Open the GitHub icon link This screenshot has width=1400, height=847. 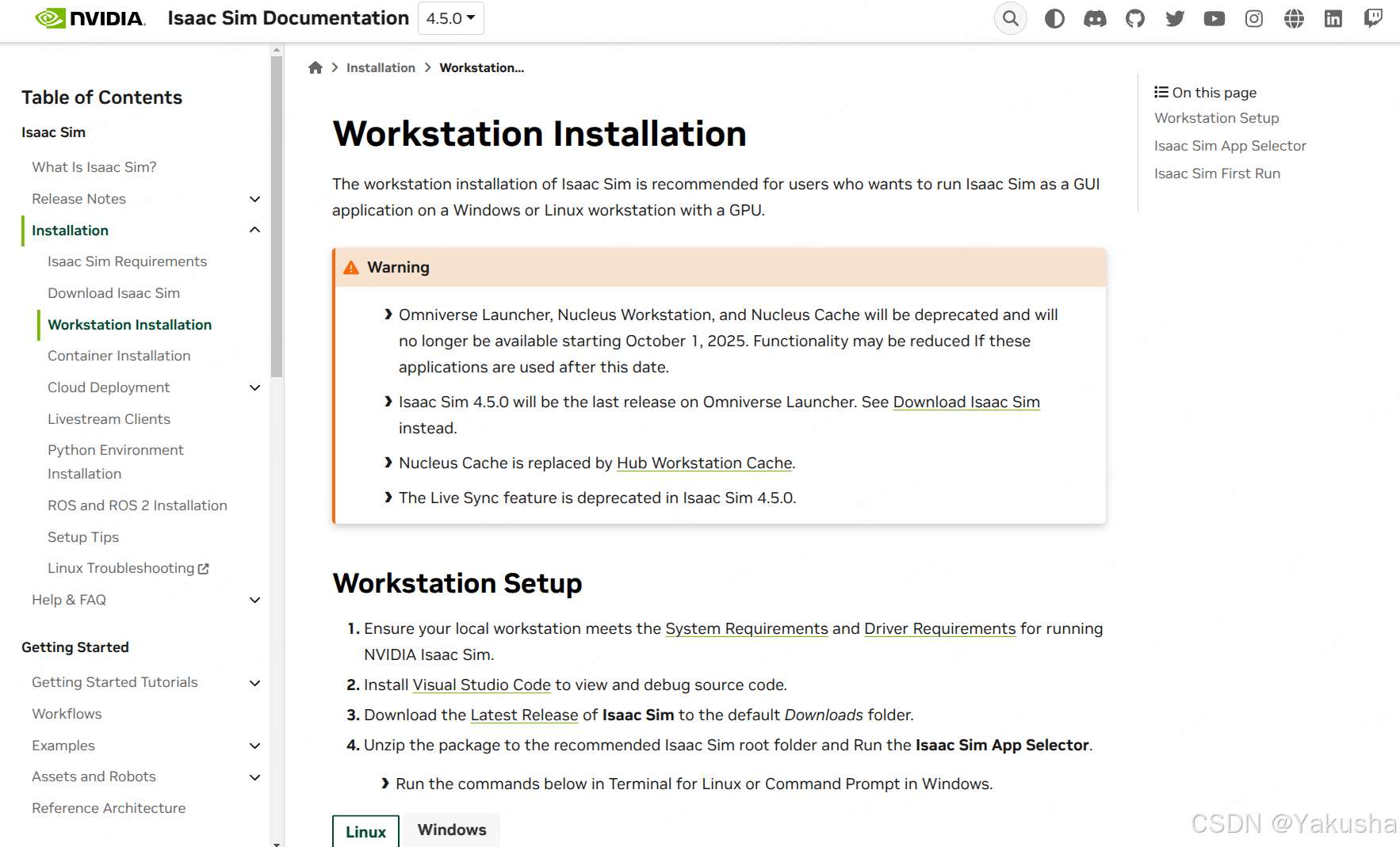point(1135,18)
